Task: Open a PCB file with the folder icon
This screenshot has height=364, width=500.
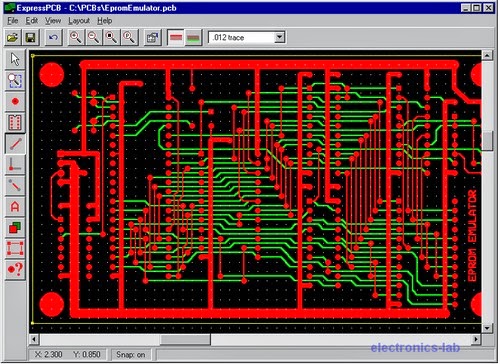Action: click(13, 37)
